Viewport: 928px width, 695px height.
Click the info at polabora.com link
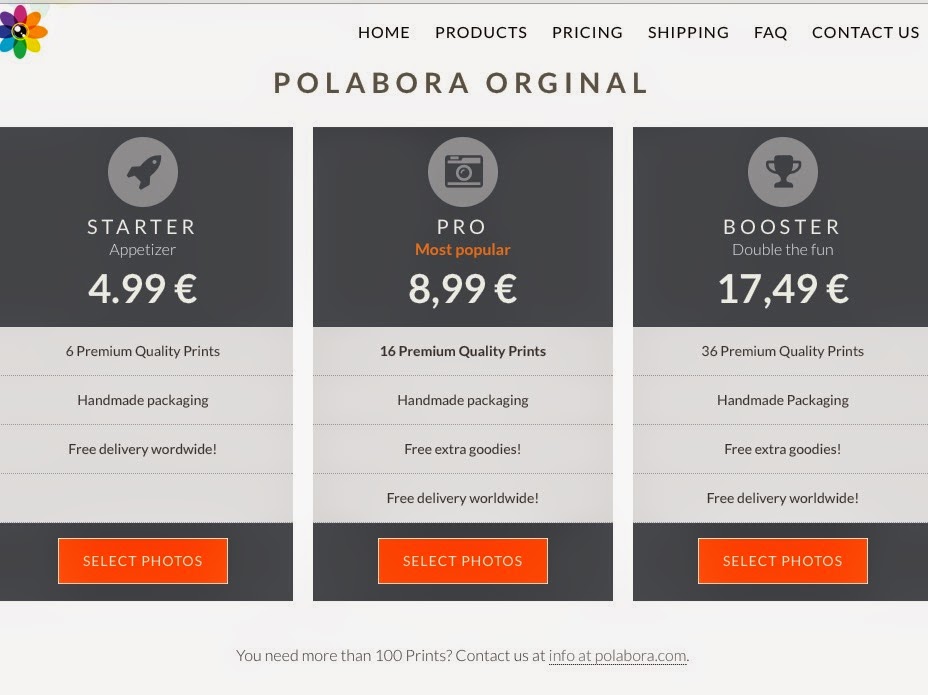click(617, 656)
